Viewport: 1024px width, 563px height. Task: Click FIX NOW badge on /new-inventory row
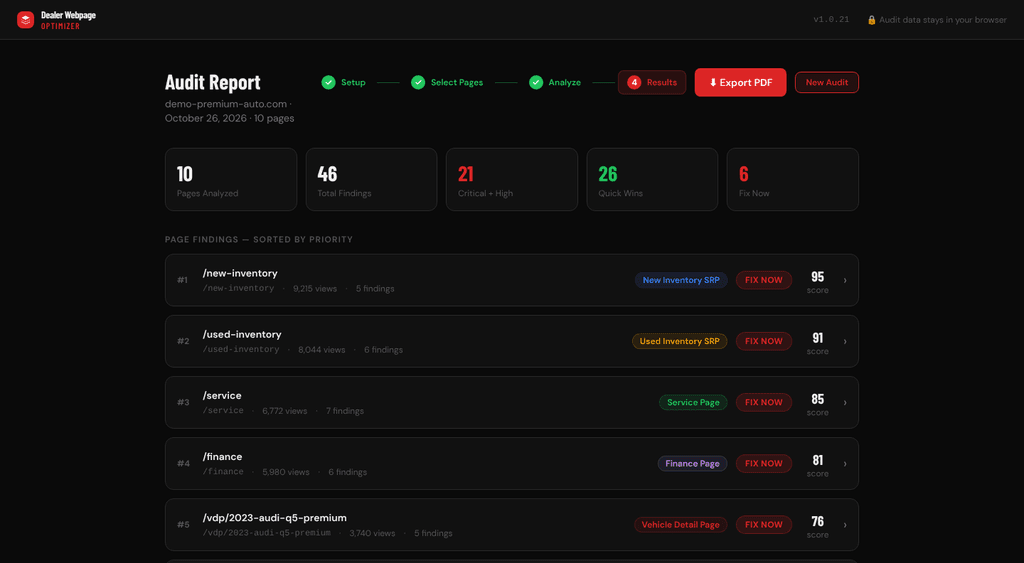[x=763, y=280]
